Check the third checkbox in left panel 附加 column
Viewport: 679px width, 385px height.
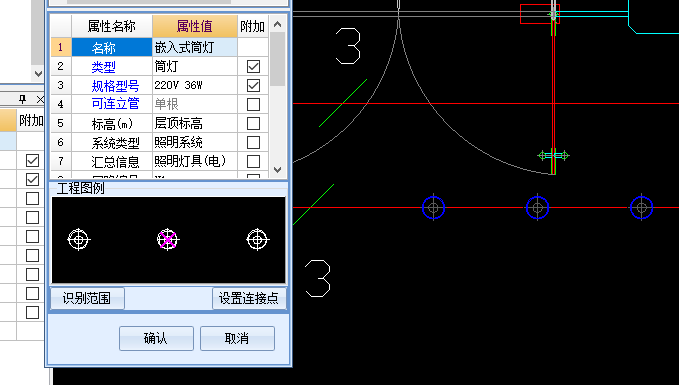32,198
